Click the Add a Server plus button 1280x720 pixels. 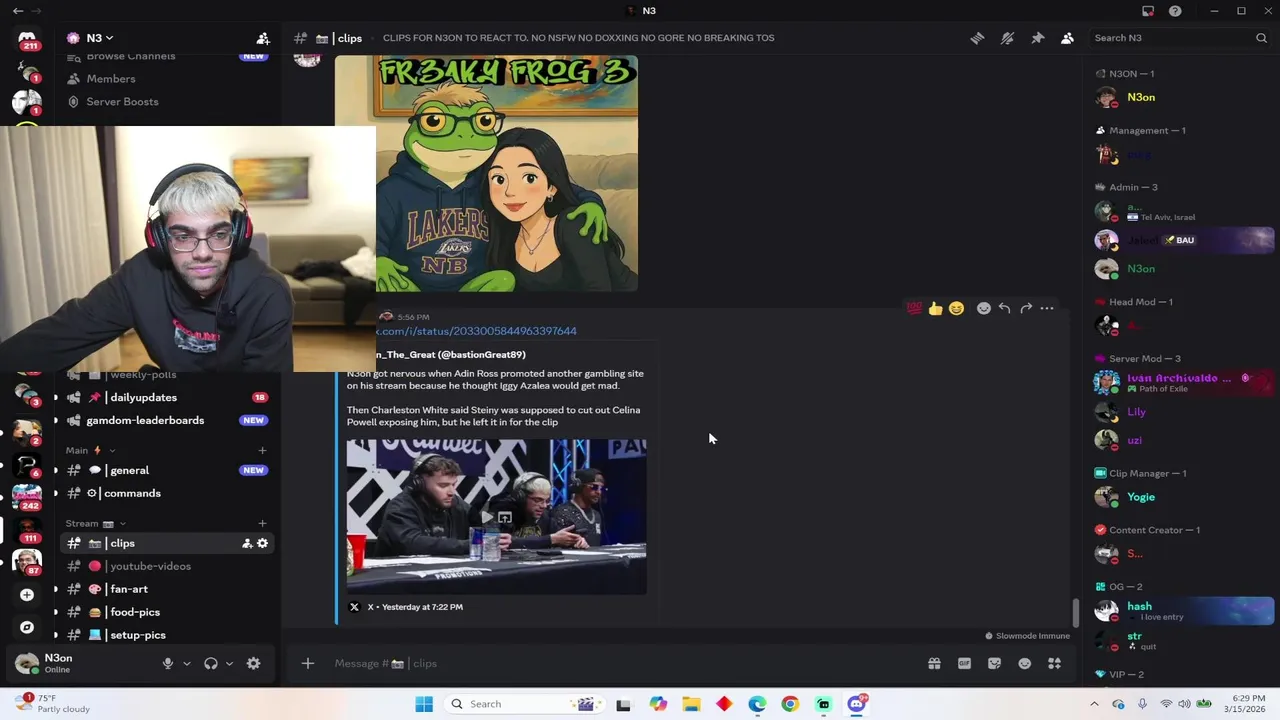click(x=27, y=595)
